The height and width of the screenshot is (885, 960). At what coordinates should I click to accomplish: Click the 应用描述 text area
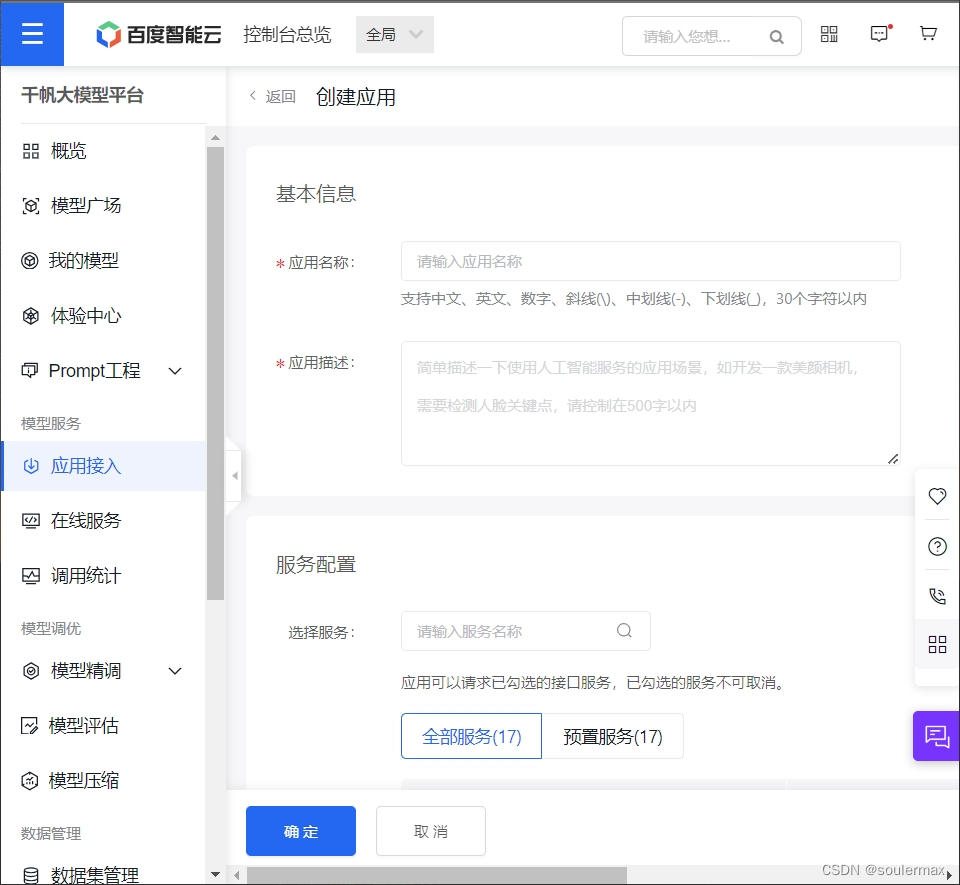[x=650, y=403]
